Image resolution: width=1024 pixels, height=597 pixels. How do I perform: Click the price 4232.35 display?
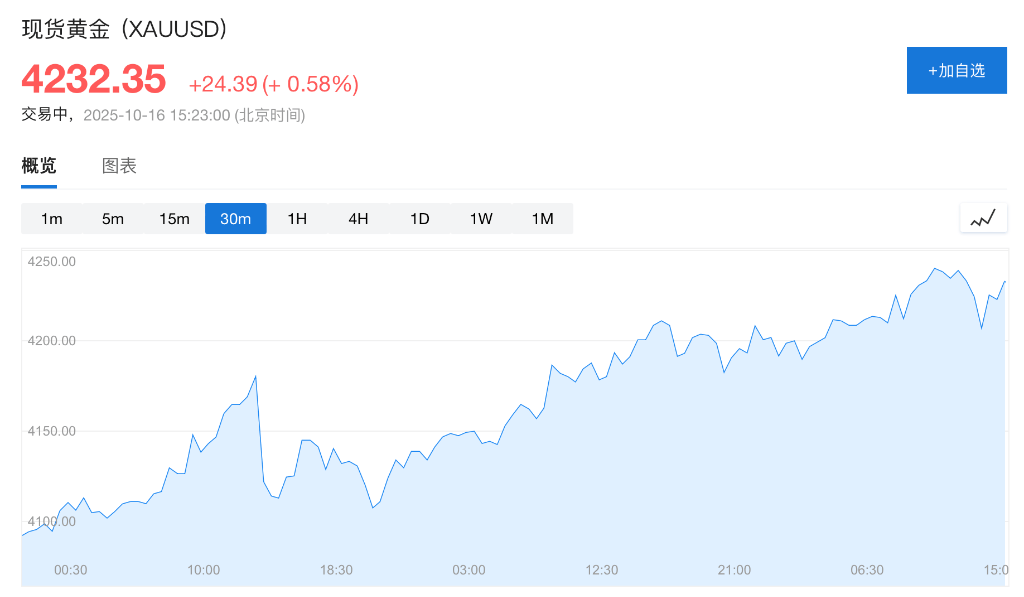[94, 79]
